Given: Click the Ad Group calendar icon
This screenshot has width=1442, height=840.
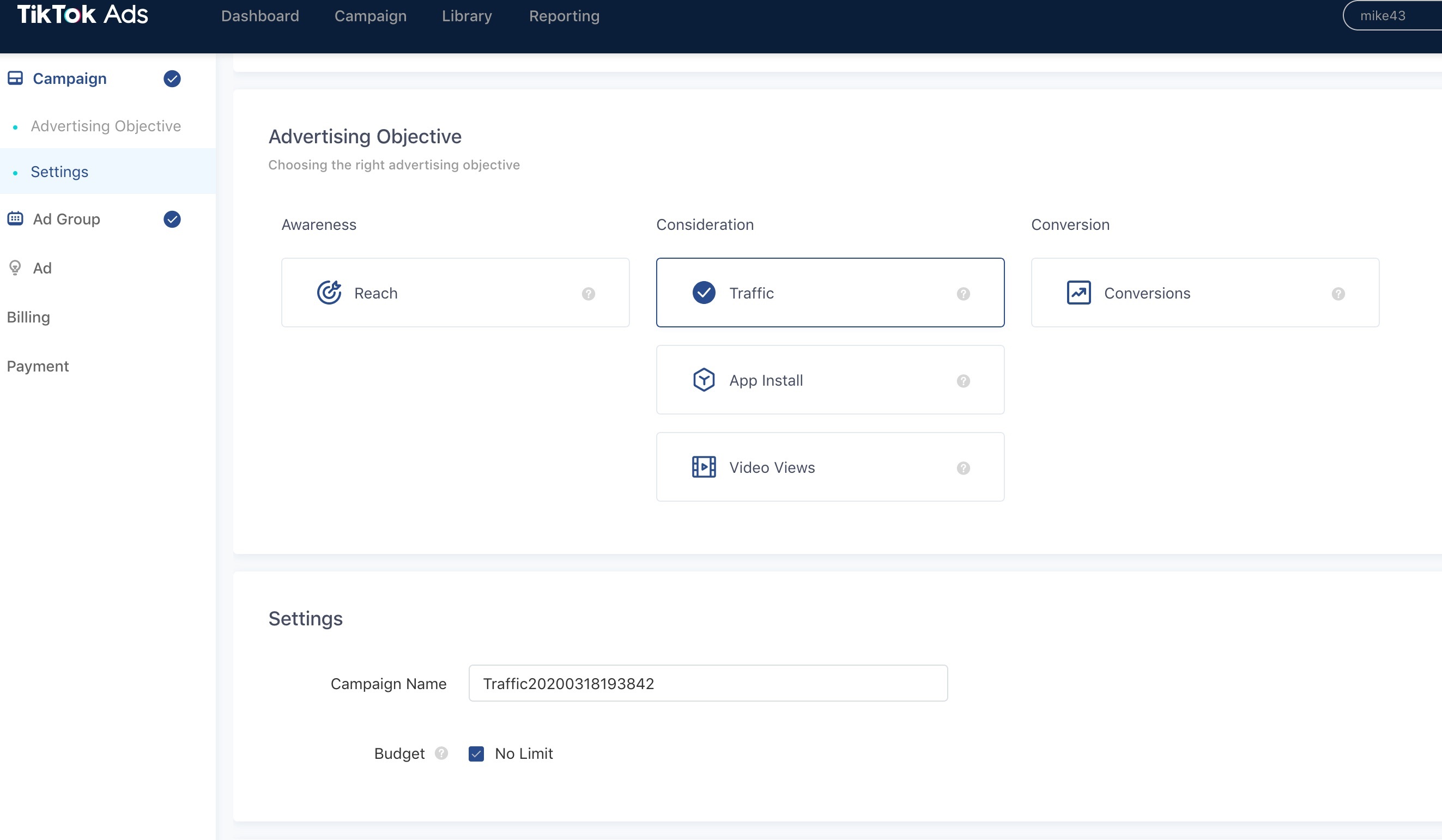Looking at the screenshot, I should pyautogui.click(x=15, y=218).
